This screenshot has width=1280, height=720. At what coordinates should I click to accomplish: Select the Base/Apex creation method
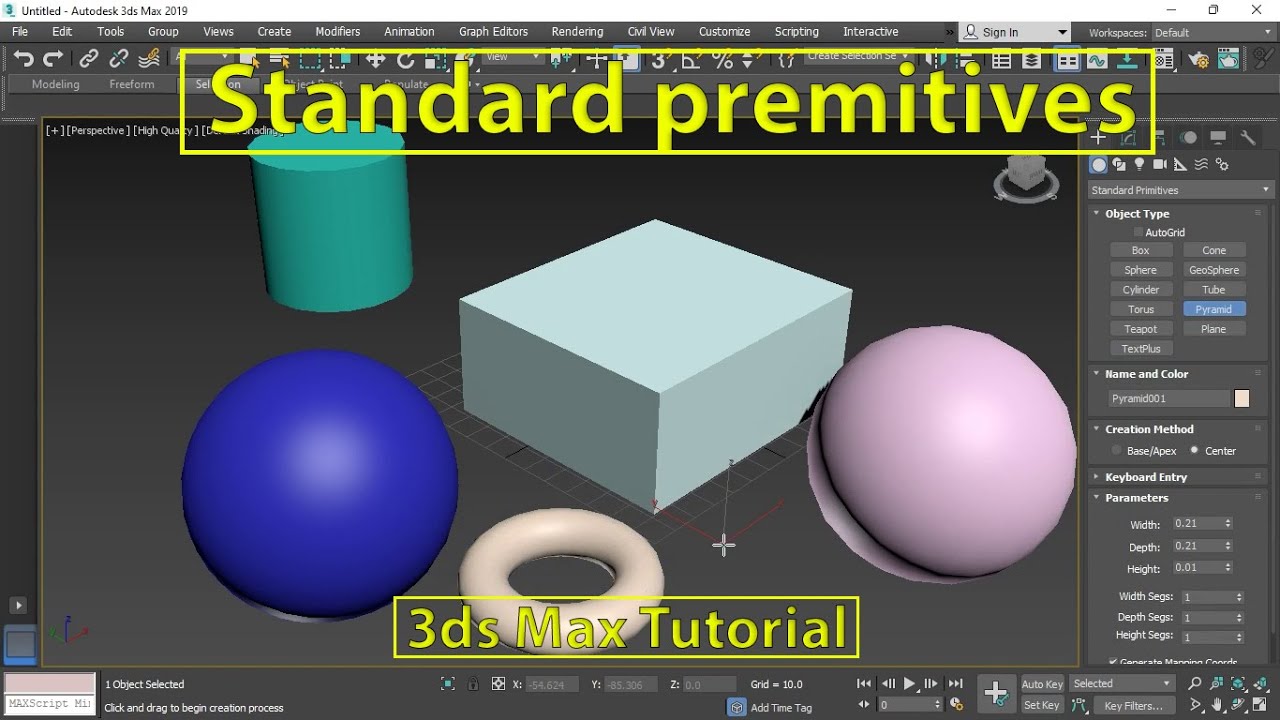tap(1116, 451)
